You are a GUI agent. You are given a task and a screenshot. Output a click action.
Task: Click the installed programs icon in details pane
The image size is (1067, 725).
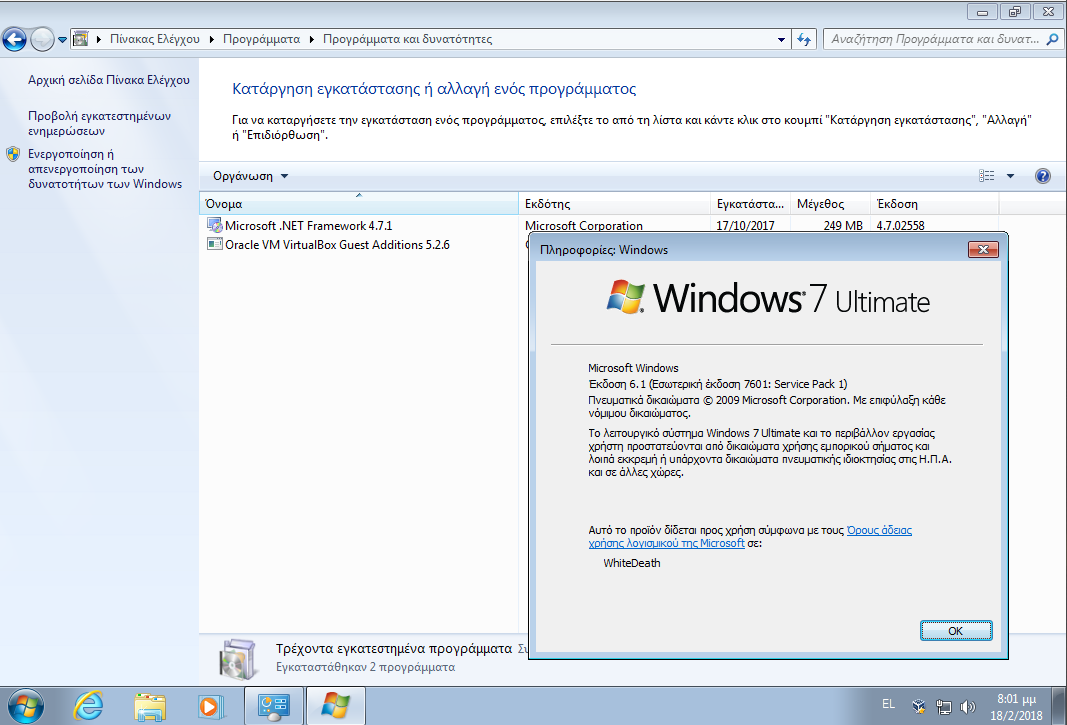(x=238, y=659)
